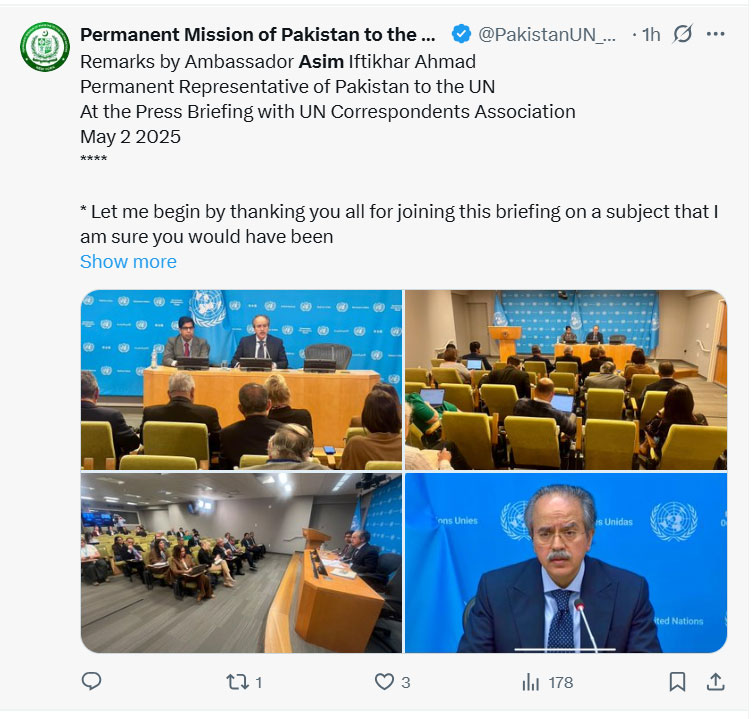Repost this tweet using the repost icon
Screen dimensions: 755x719
pos(237,682)
